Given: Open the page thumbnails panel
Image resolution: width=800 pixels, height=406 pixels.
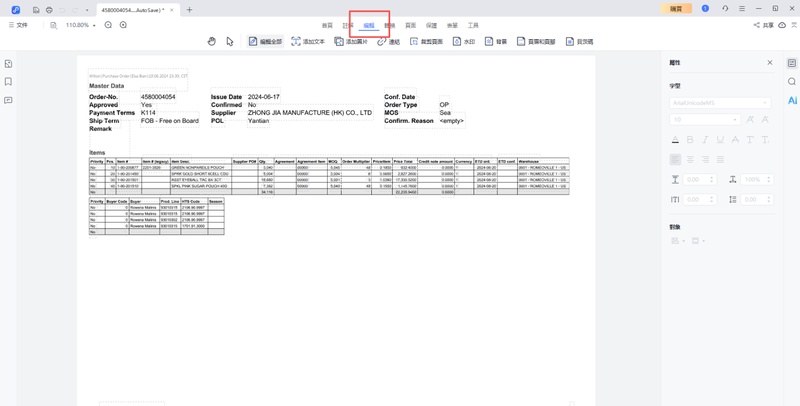Looking at the screenshot, I should pyautogui.click(x=8, y=64).
